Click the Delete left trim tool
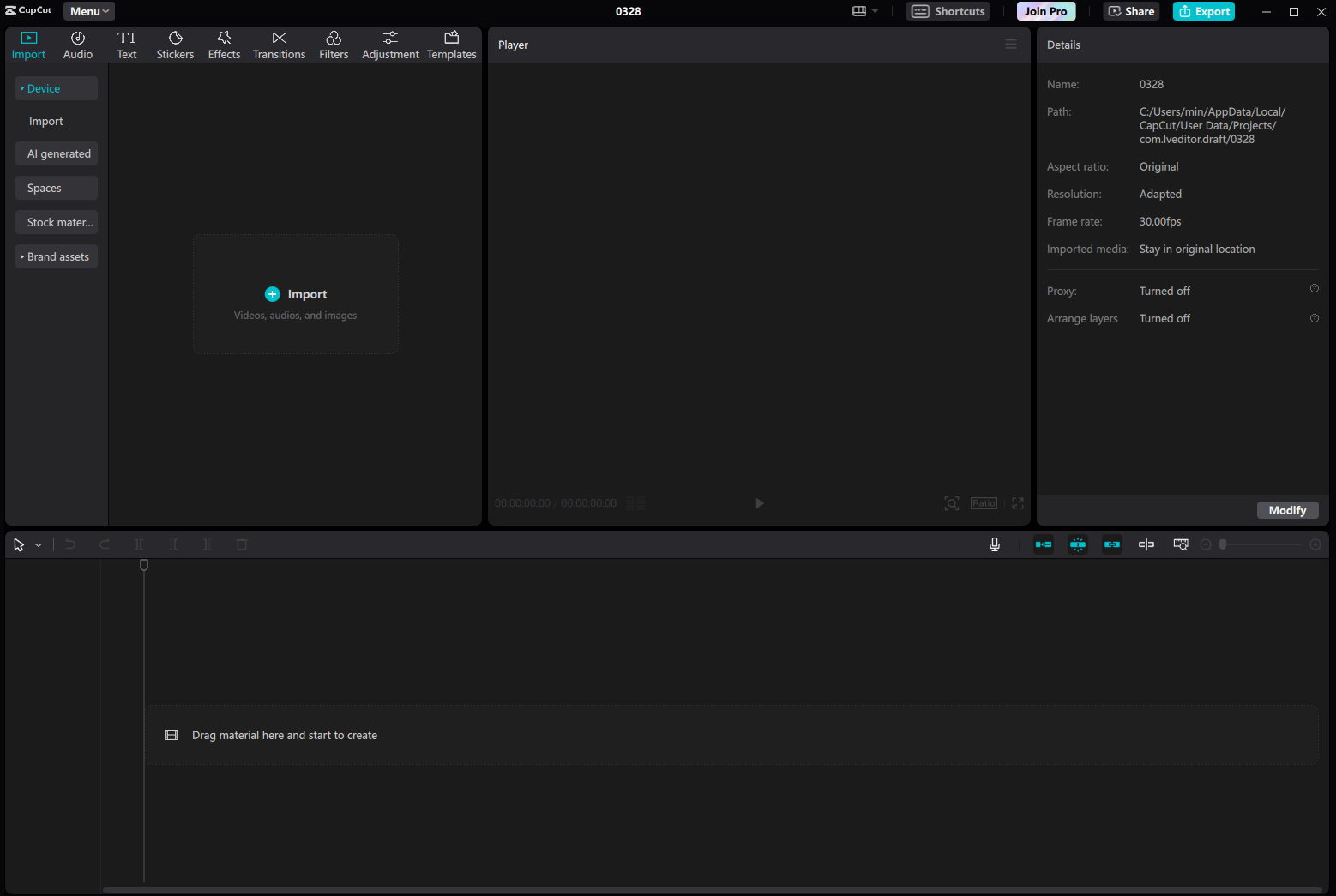1336x896 pixels. click(173, 544)
